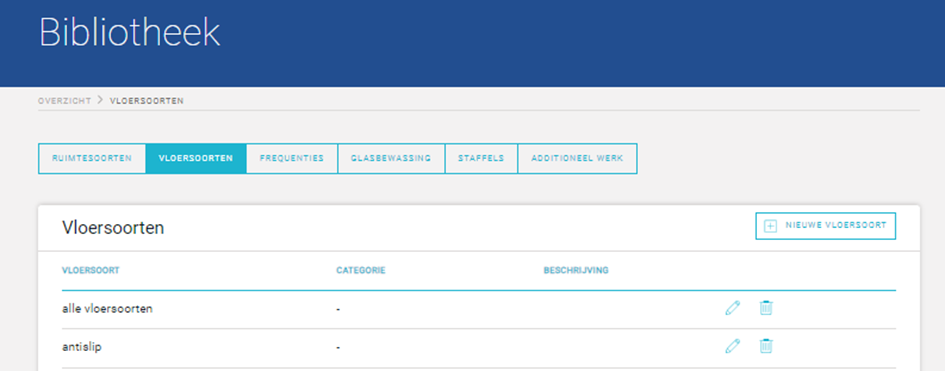This screenshot has height=371, width=945.
Task: Delete the 'alle vloersoorten' row via trash icon
Action: point(765,308)
